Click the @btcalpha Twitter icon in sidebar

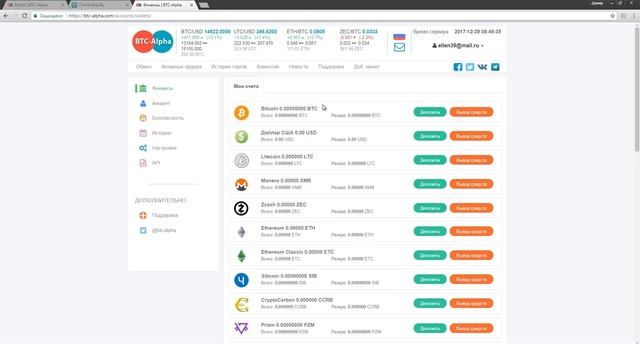point(143,230)
